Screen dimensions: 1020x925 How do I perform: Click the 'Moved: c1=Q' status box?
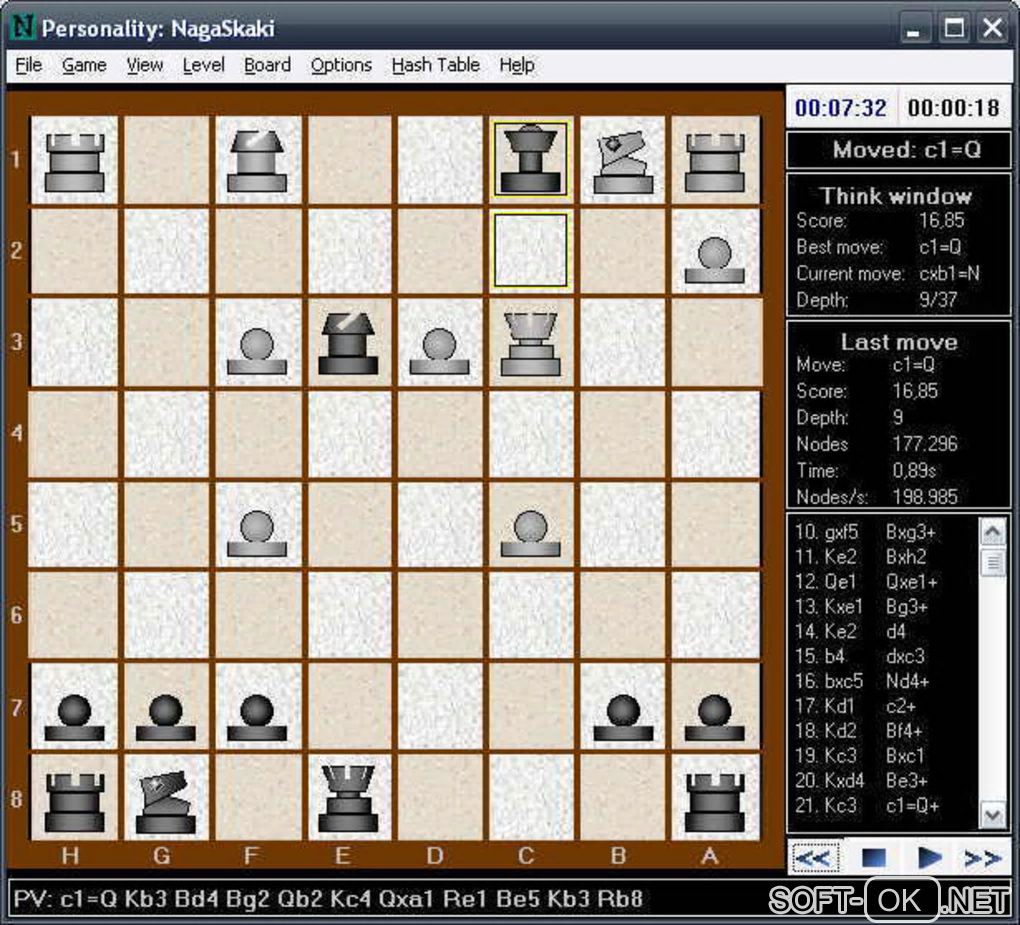point(899,150)
